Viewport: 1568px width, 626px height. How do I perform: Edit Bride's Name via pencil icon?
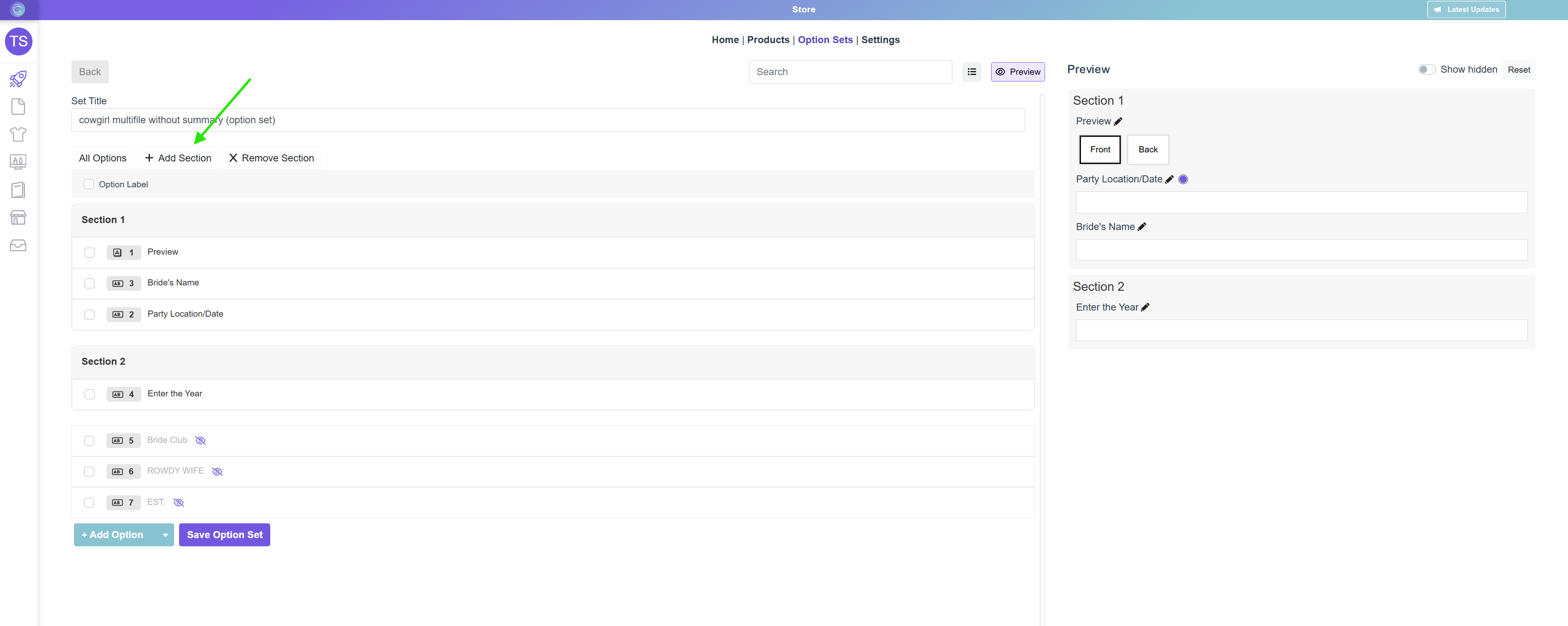coord(1142,226)
